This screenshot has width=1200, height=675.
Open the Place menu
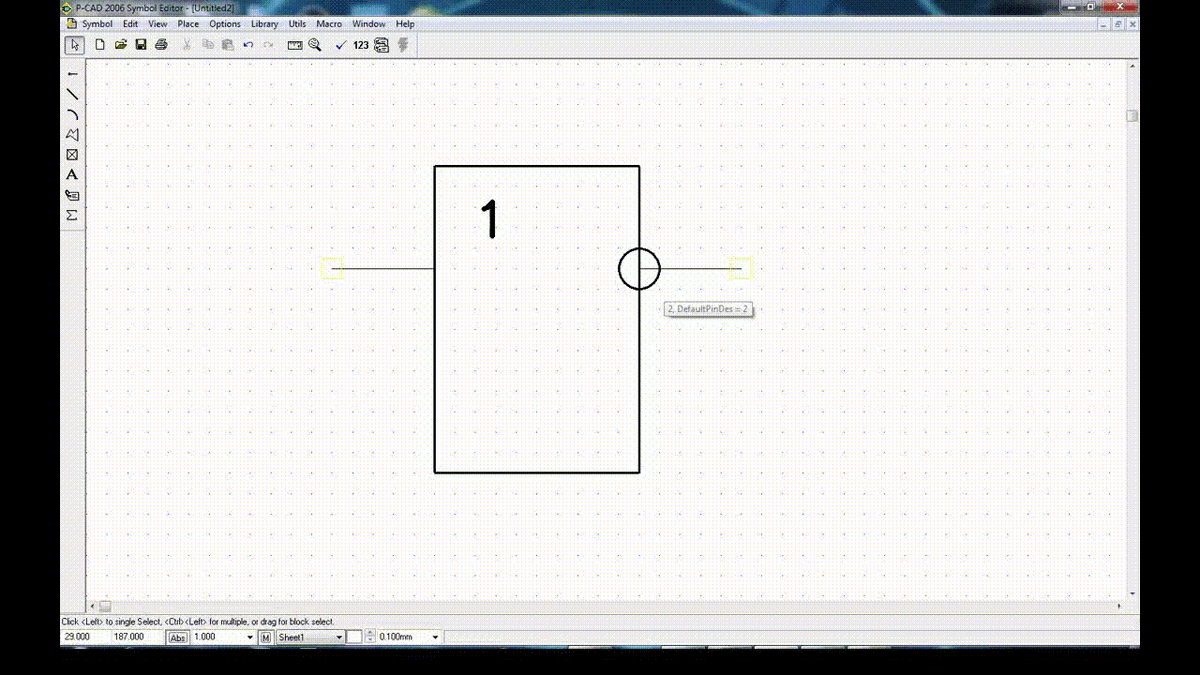tap(188, 24)
